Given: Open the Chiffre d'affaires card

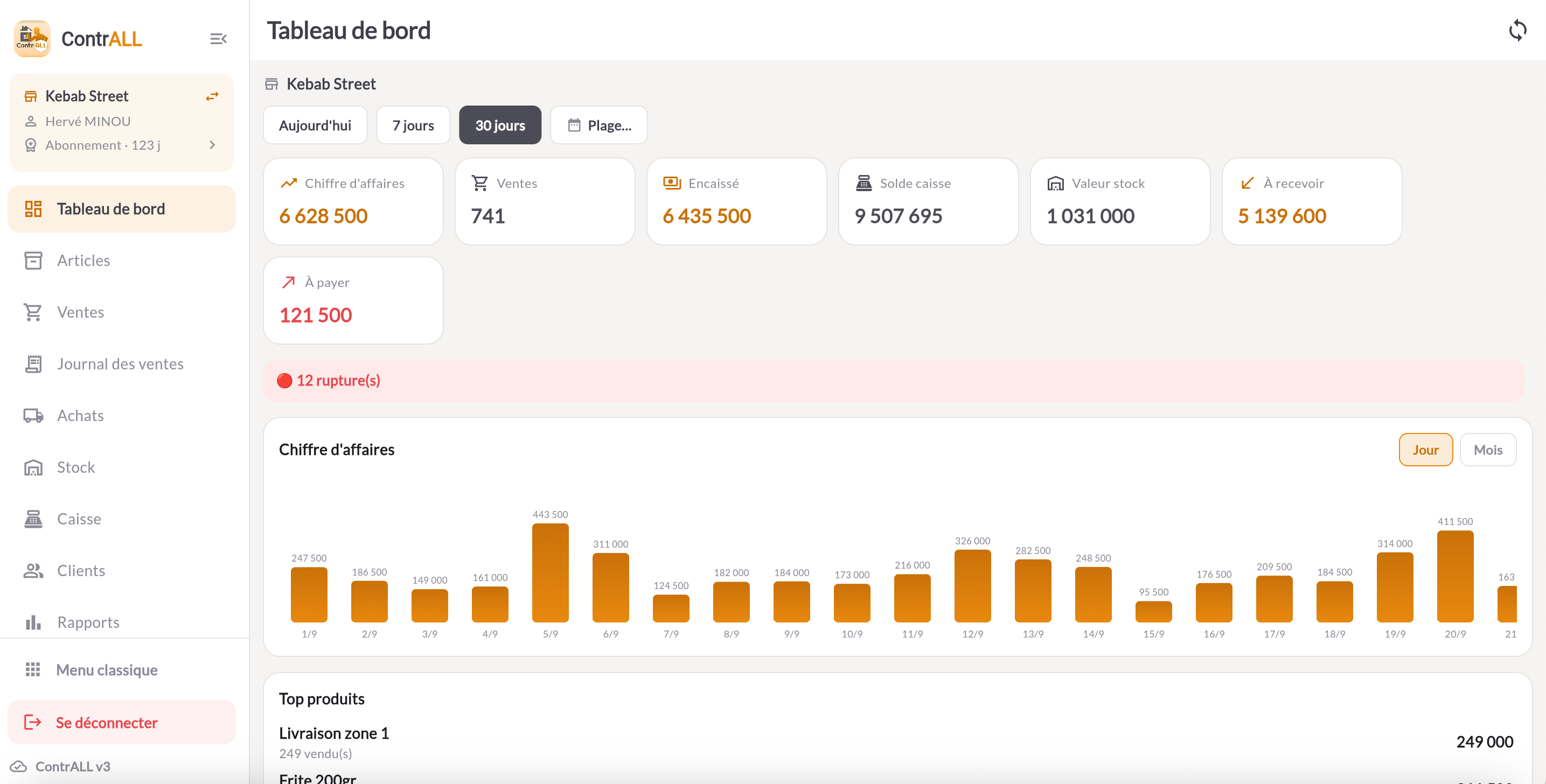Looking at the screenshot, I should pyautogui.click(x=353, y=201).
